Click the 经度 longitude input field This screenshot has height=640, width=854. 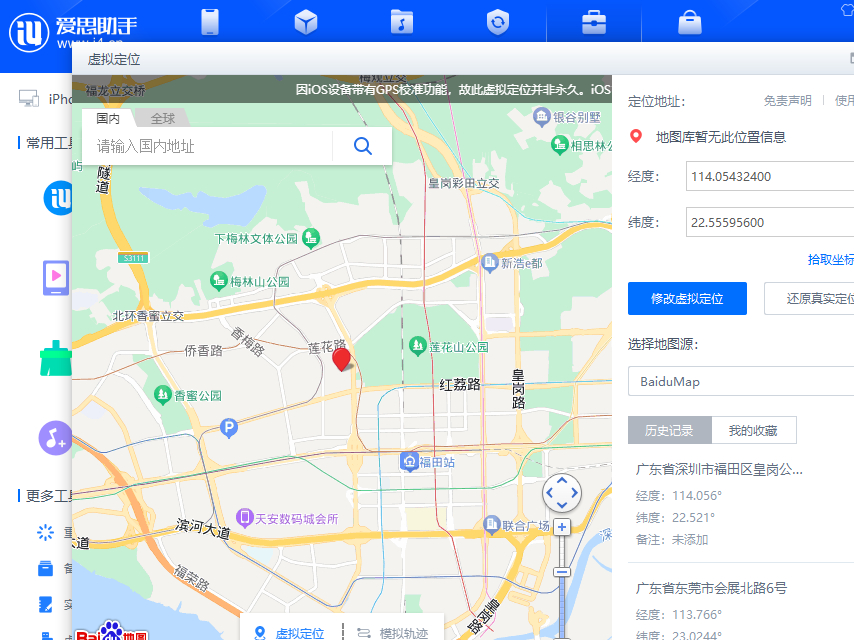770,176
